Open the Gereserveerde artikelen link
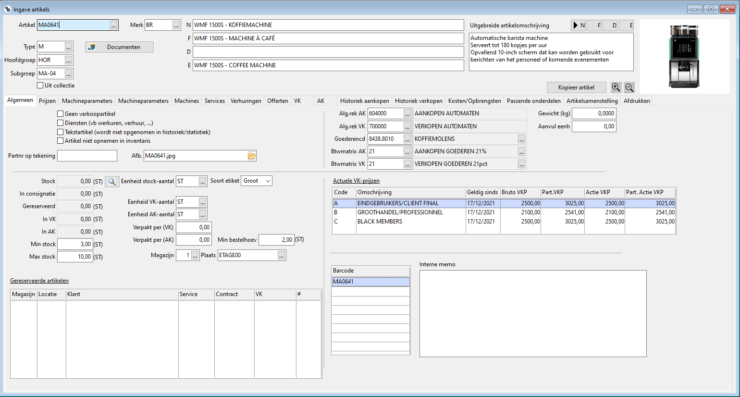 click(39, 281)
